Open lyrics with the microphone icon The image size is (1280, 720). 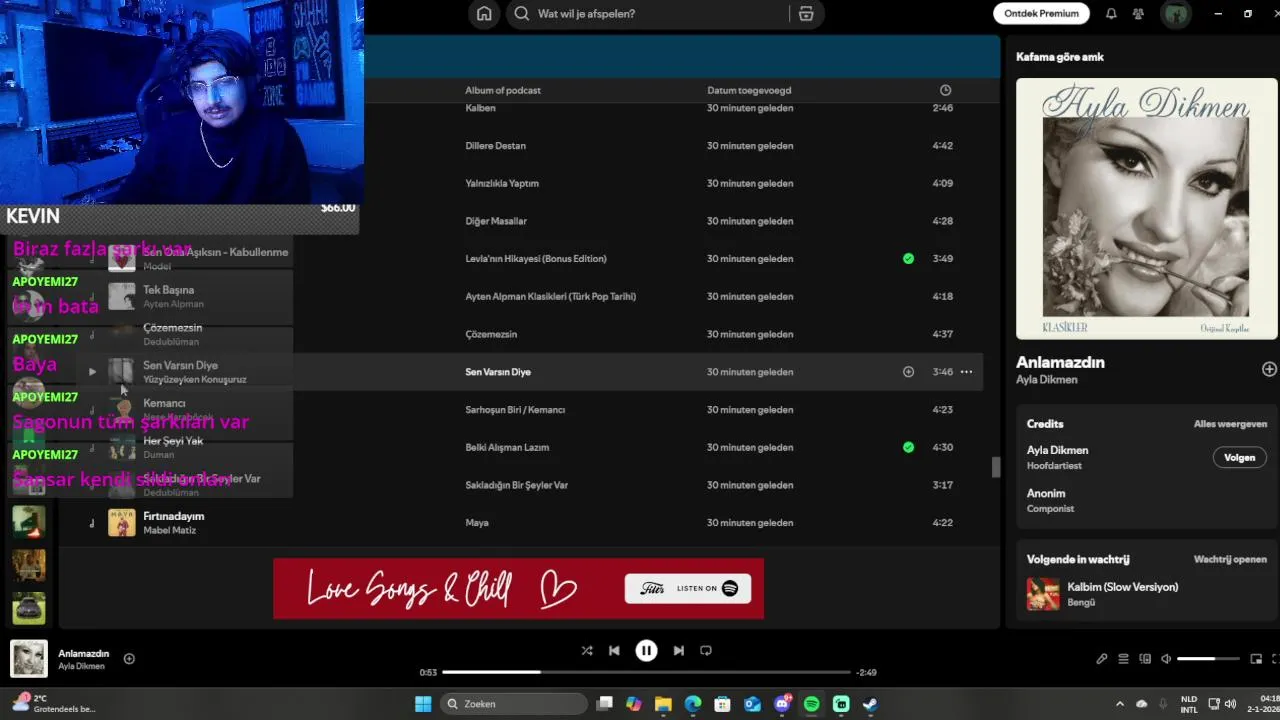point(1101,659)
